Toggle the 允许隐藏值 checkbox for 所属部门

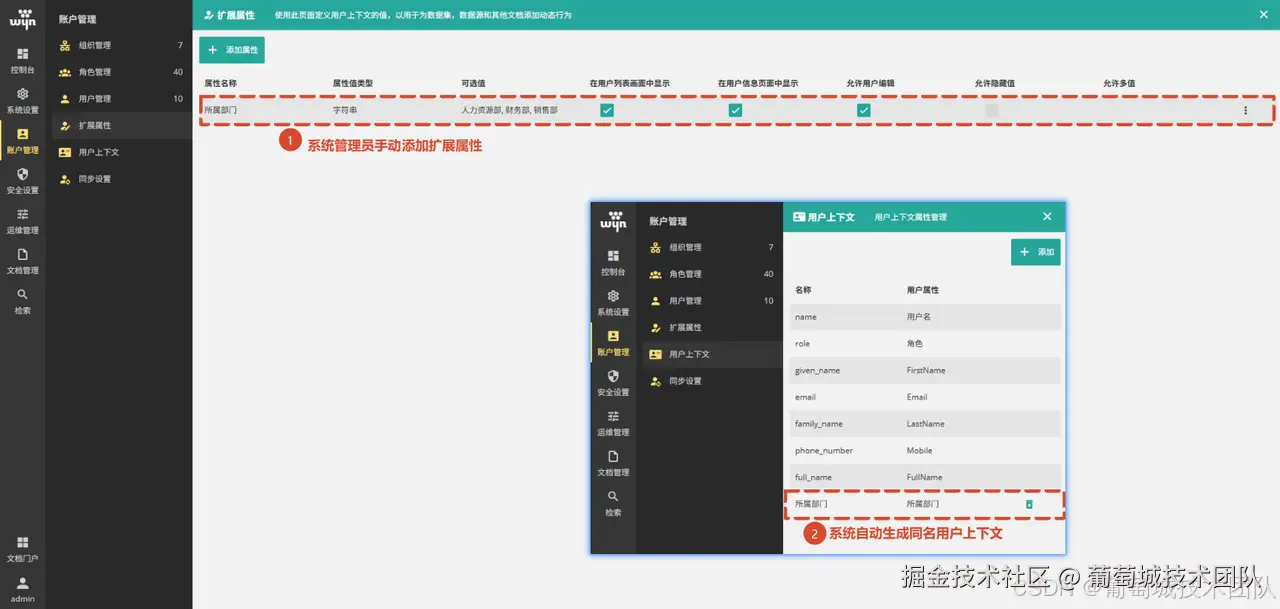tap(992, 110)
